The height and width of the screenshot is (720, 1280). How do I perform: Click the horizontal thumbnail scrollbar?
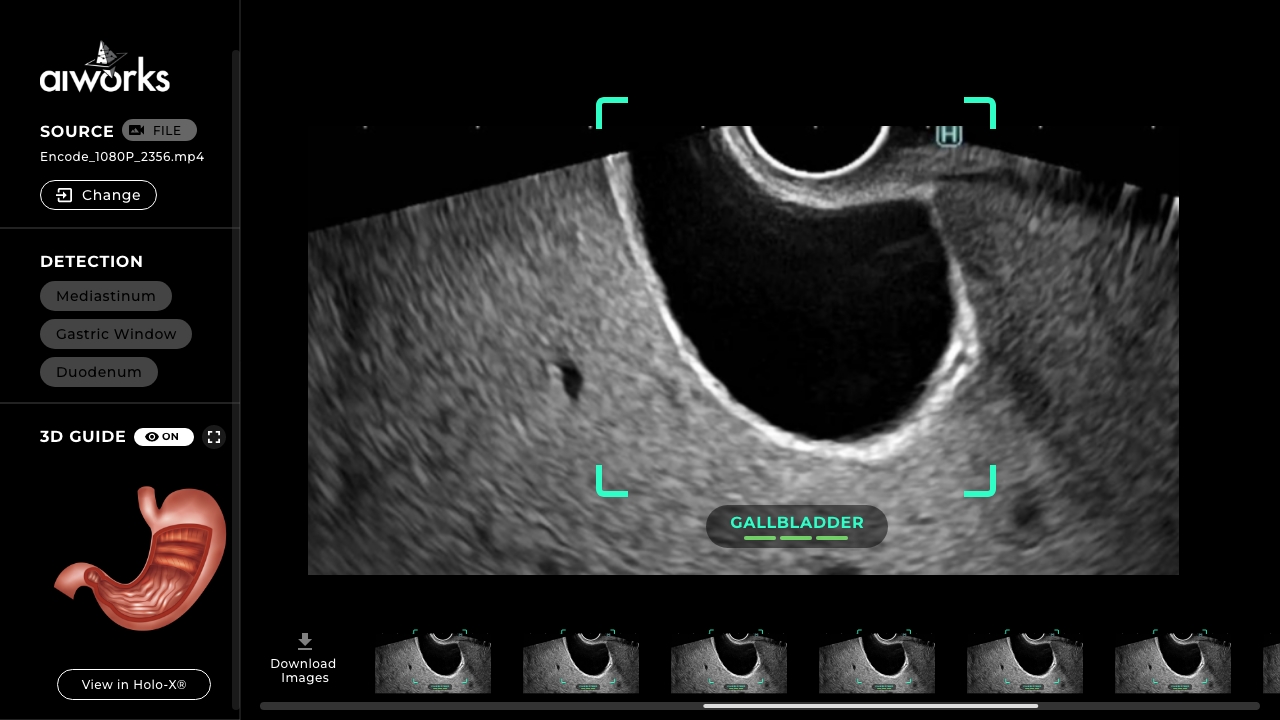[870, 706]
